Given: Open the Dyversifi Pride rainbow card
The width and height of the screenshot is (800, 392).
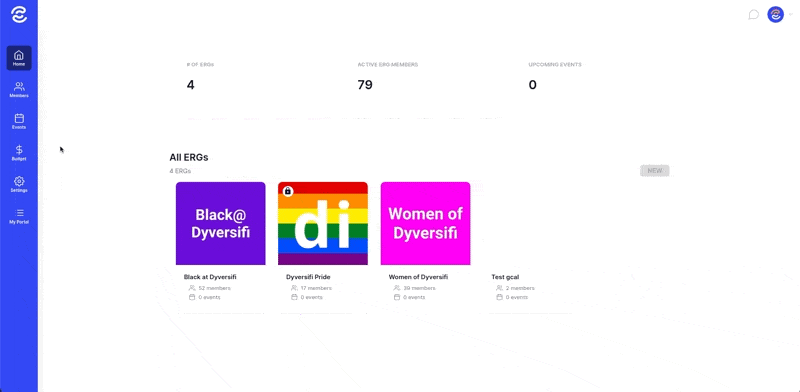Looking at the screenshot, I should coord(322,224).
